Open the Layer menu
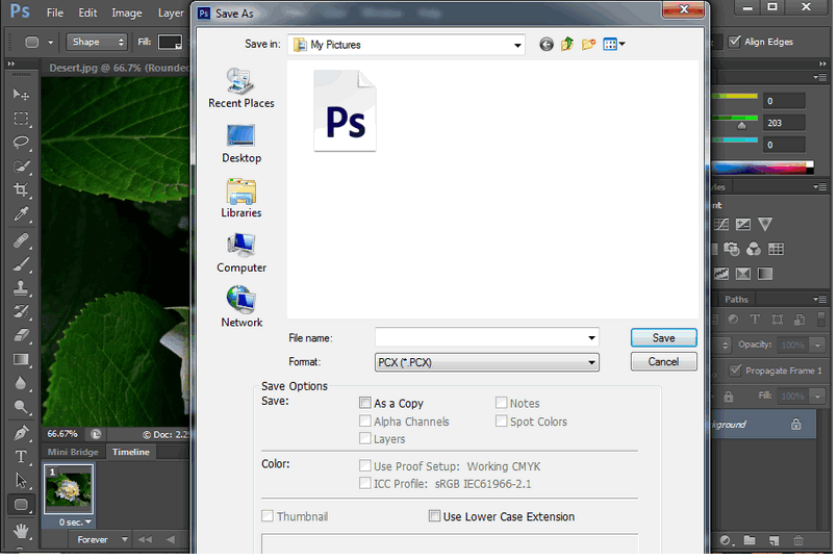 (171, 13)
